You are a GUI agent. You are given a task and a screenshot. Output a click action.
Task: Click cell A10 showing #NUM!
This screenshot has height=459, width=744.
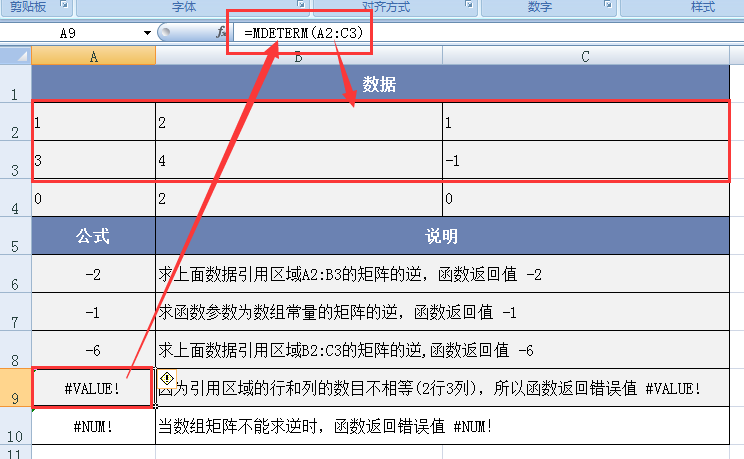[93, 426]
